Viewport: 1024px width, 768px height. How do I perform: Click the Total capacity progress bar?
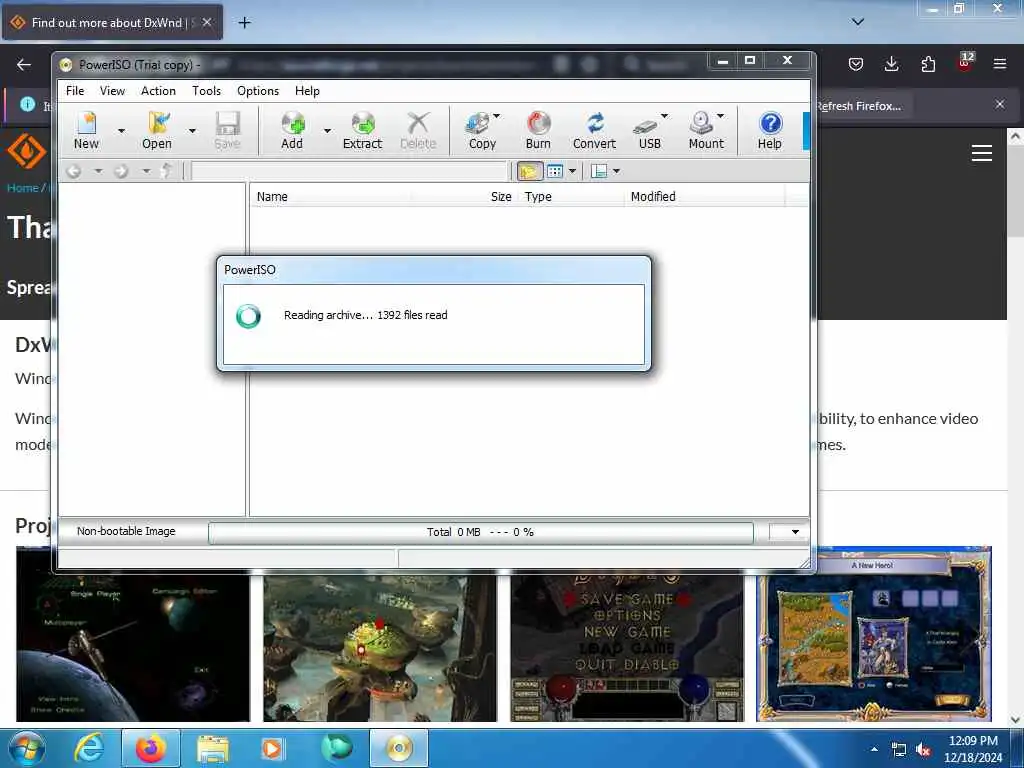(x=481, y=532)
